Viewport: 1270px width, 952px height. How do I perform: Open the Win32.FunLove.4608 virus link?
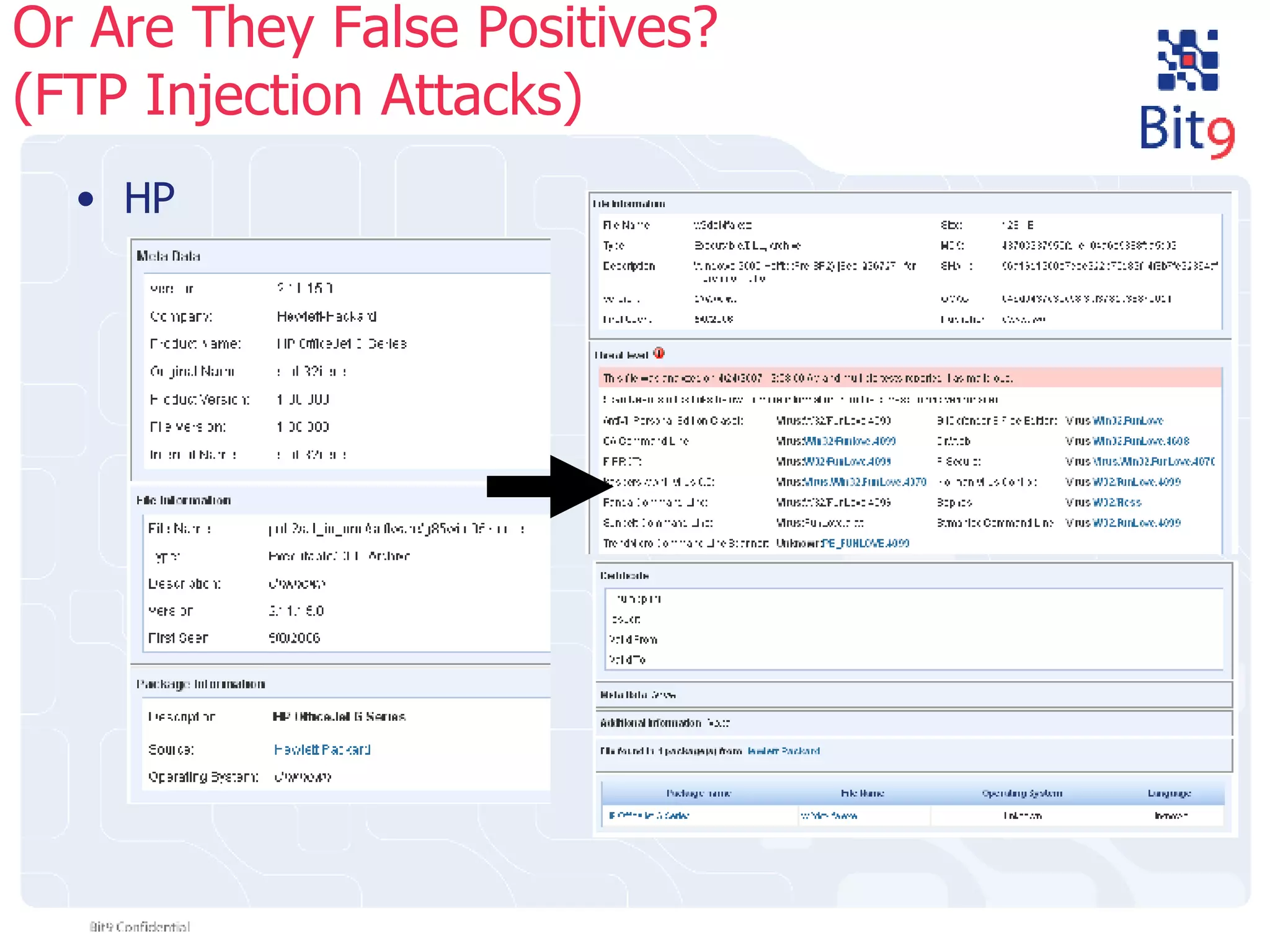click(x=1140, y=441)
